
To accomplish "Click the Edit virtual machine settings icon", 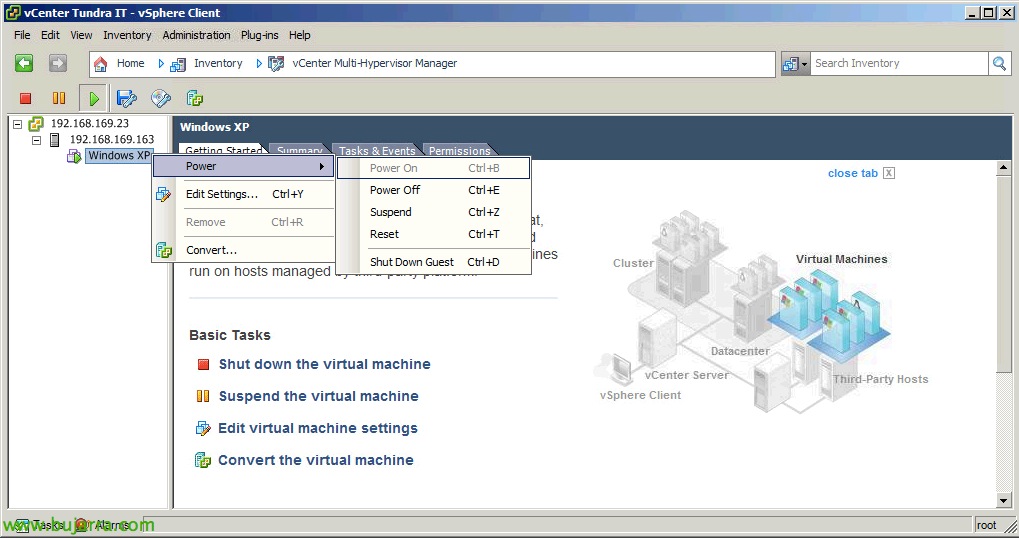I will pos(203,428).
